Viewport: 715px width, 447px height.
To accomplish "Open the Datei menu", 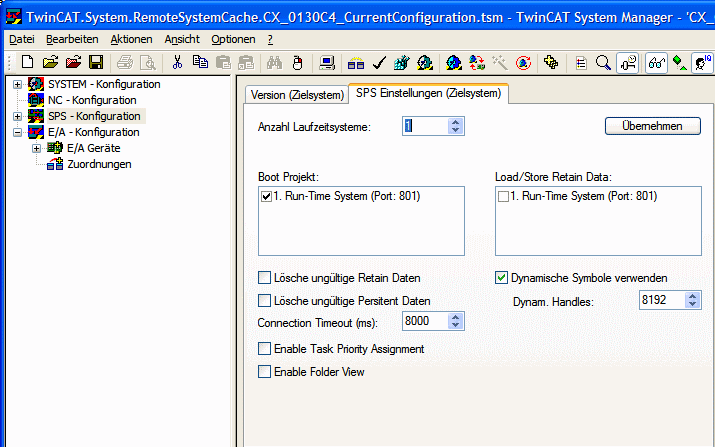I will [22, 39].
